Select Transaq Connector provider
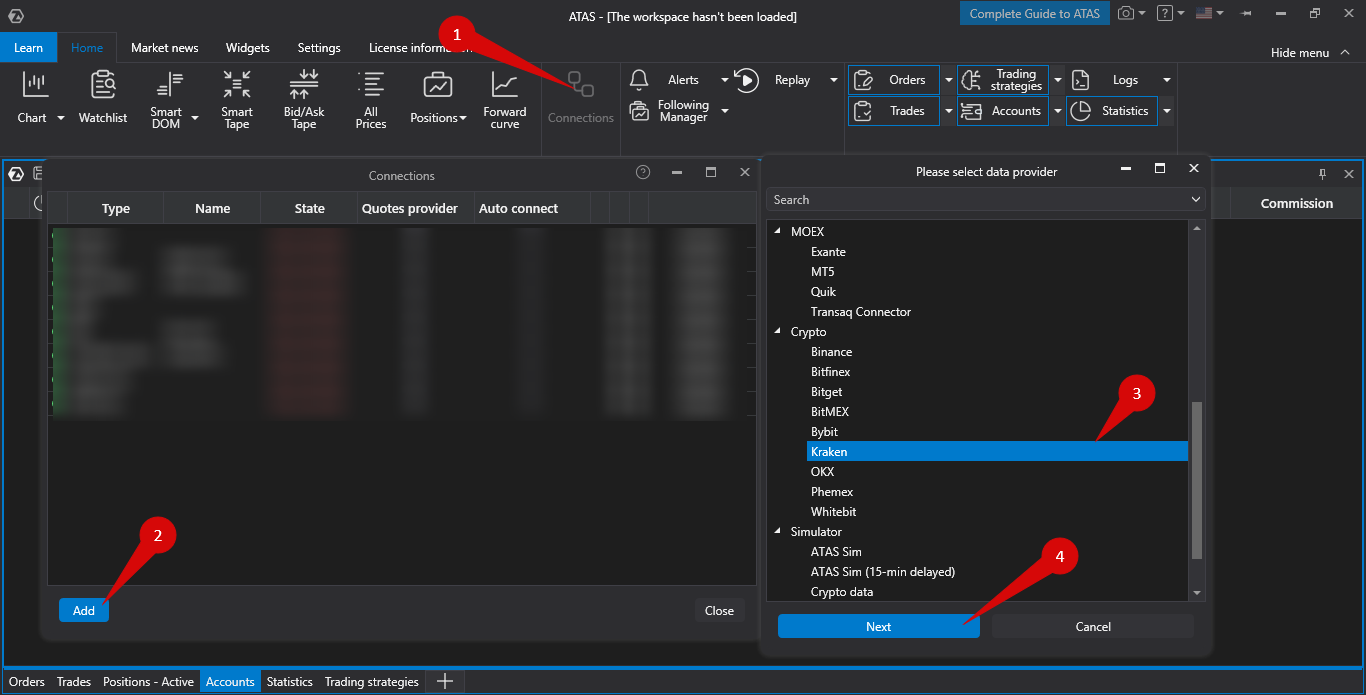1366x695 pixels. 861,312
